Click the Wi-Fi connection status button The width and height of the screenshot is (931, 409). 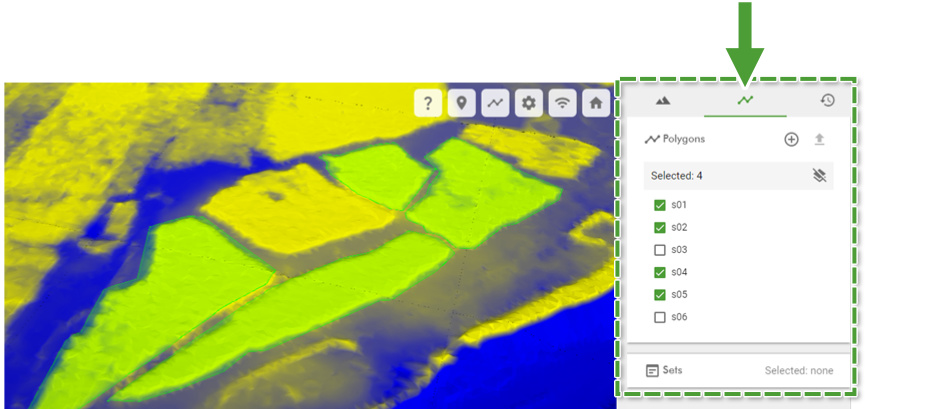pyautogui.click(x=562, y=103)
